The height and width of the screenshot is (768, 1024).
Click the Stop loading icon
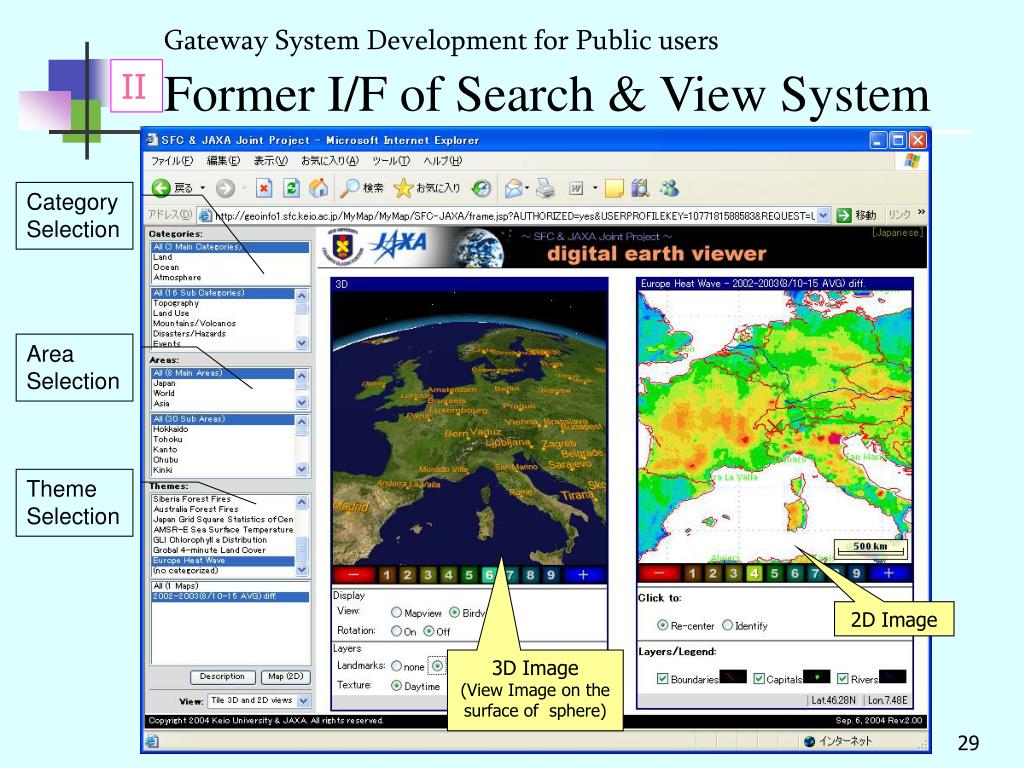263,188
